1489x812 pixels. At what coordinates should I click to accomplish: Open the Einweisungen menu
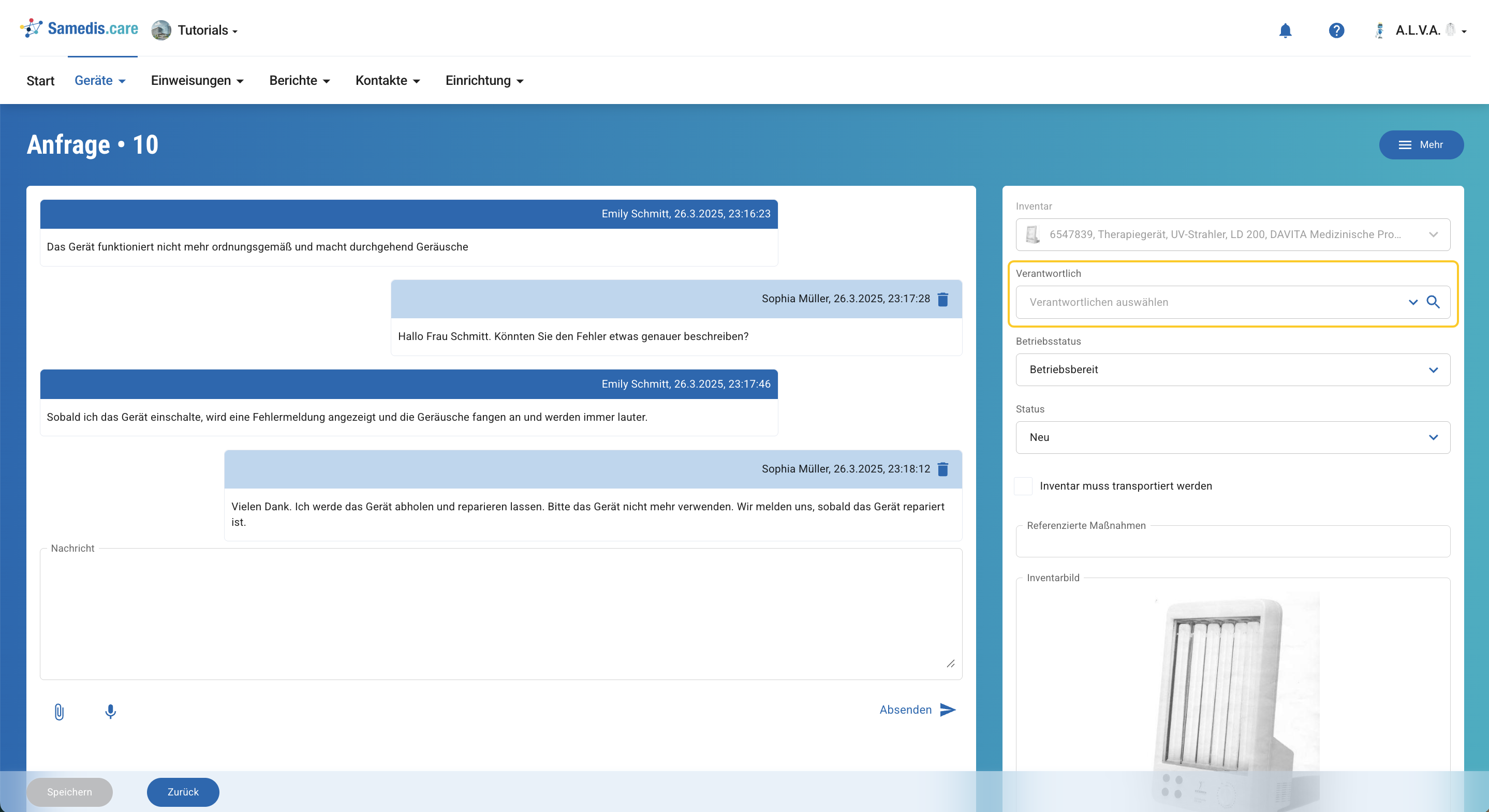click(197, 80)
